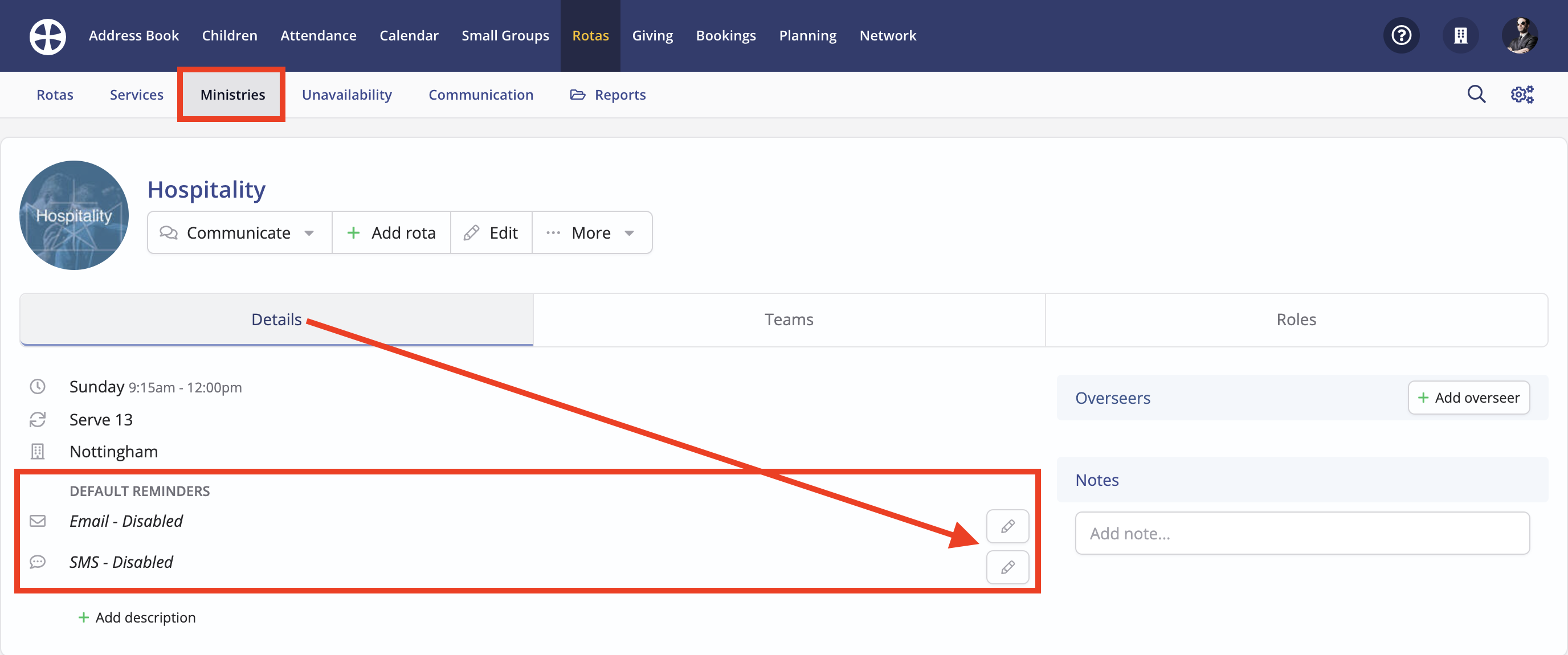Open the rota search icon
The image size is (1568, 655).
(1476, 95)
